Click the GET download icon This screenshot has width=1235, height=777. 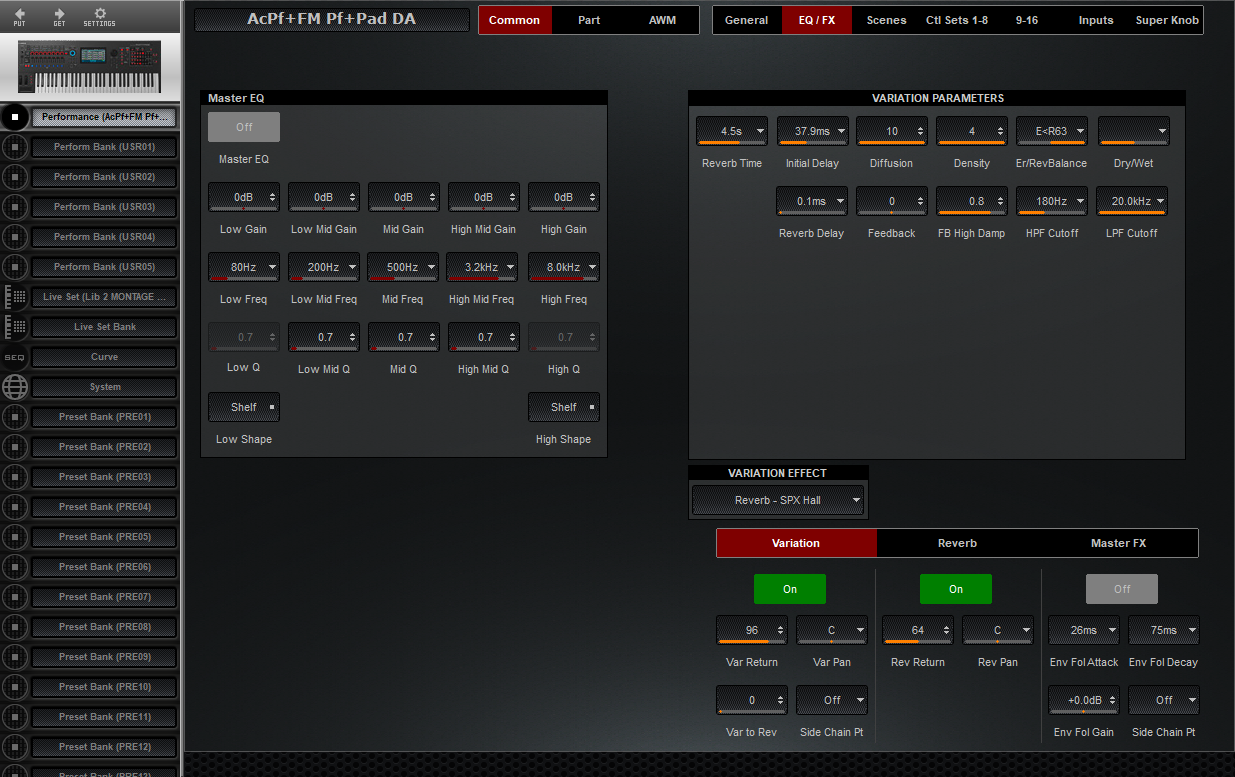coord(59,15)
